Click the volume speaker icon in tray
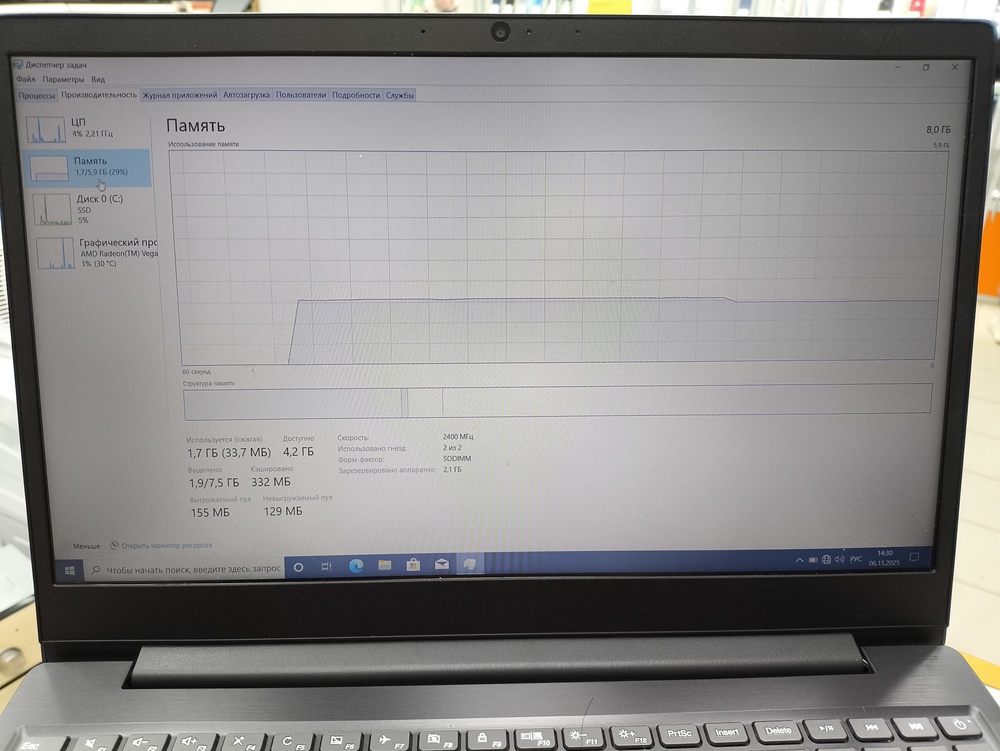1000x751 pixels. tap(838, 560)
